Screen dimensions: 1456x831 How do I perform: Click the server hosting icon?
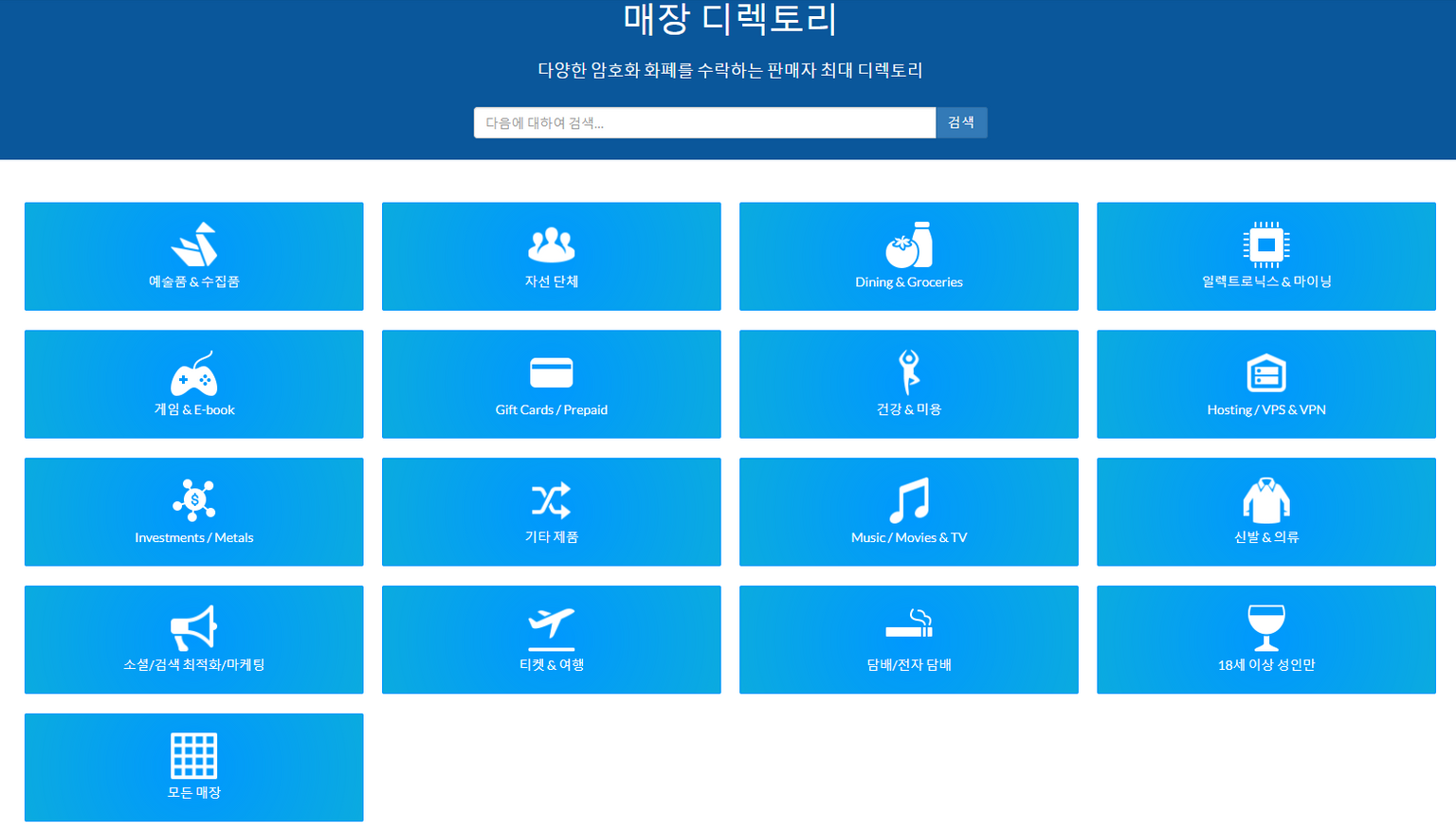1266,373
